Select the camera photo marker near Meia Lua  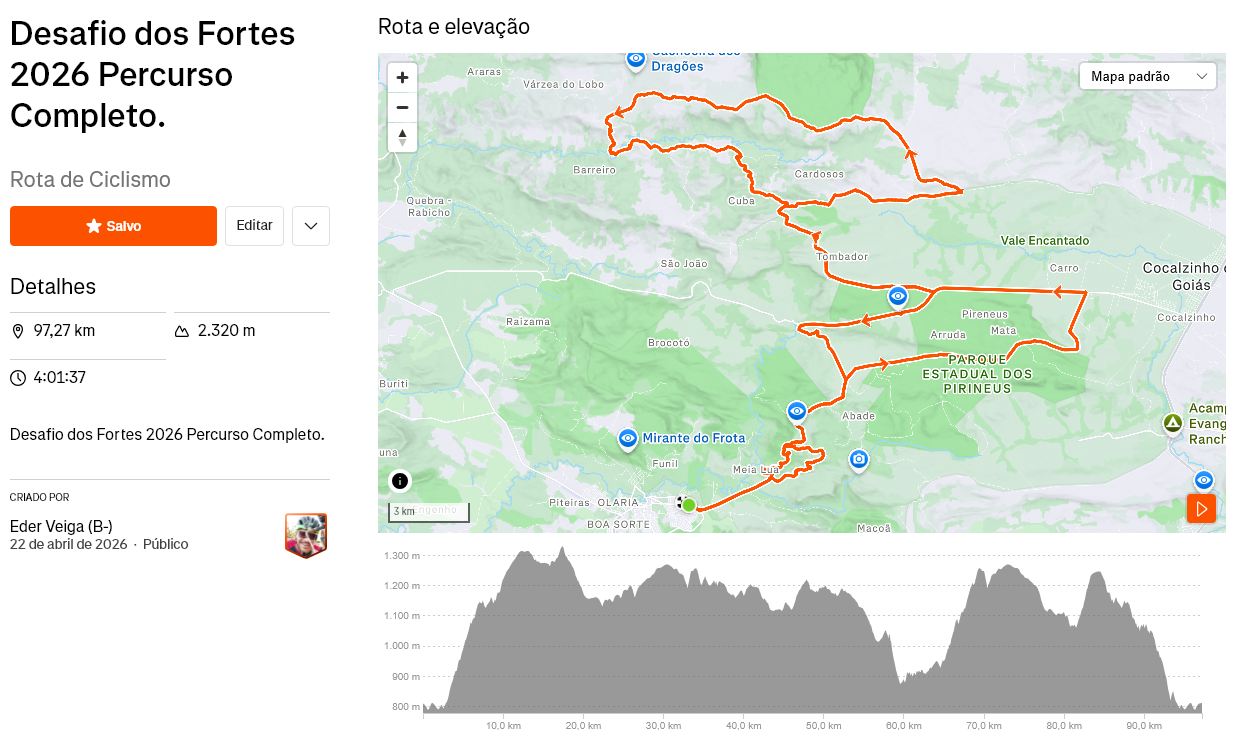858,460
